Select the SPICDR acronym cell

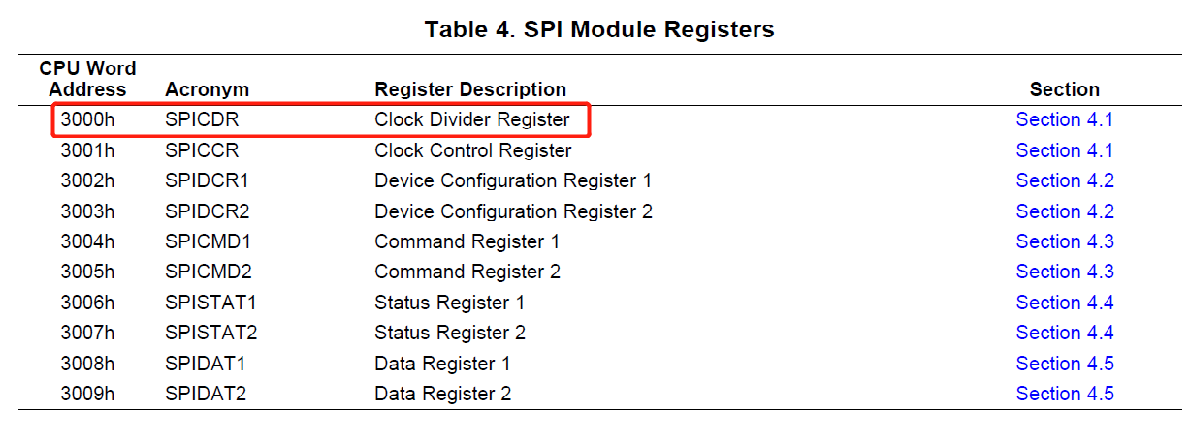(202, 120)
